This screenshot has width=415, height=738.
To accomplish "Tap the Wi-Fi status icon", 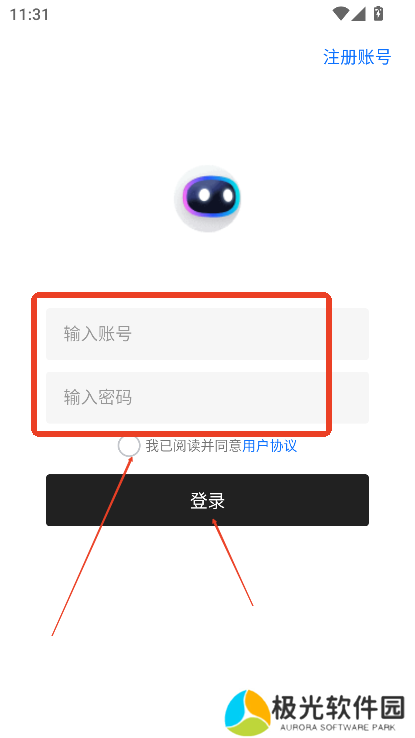I will point(340,14).
